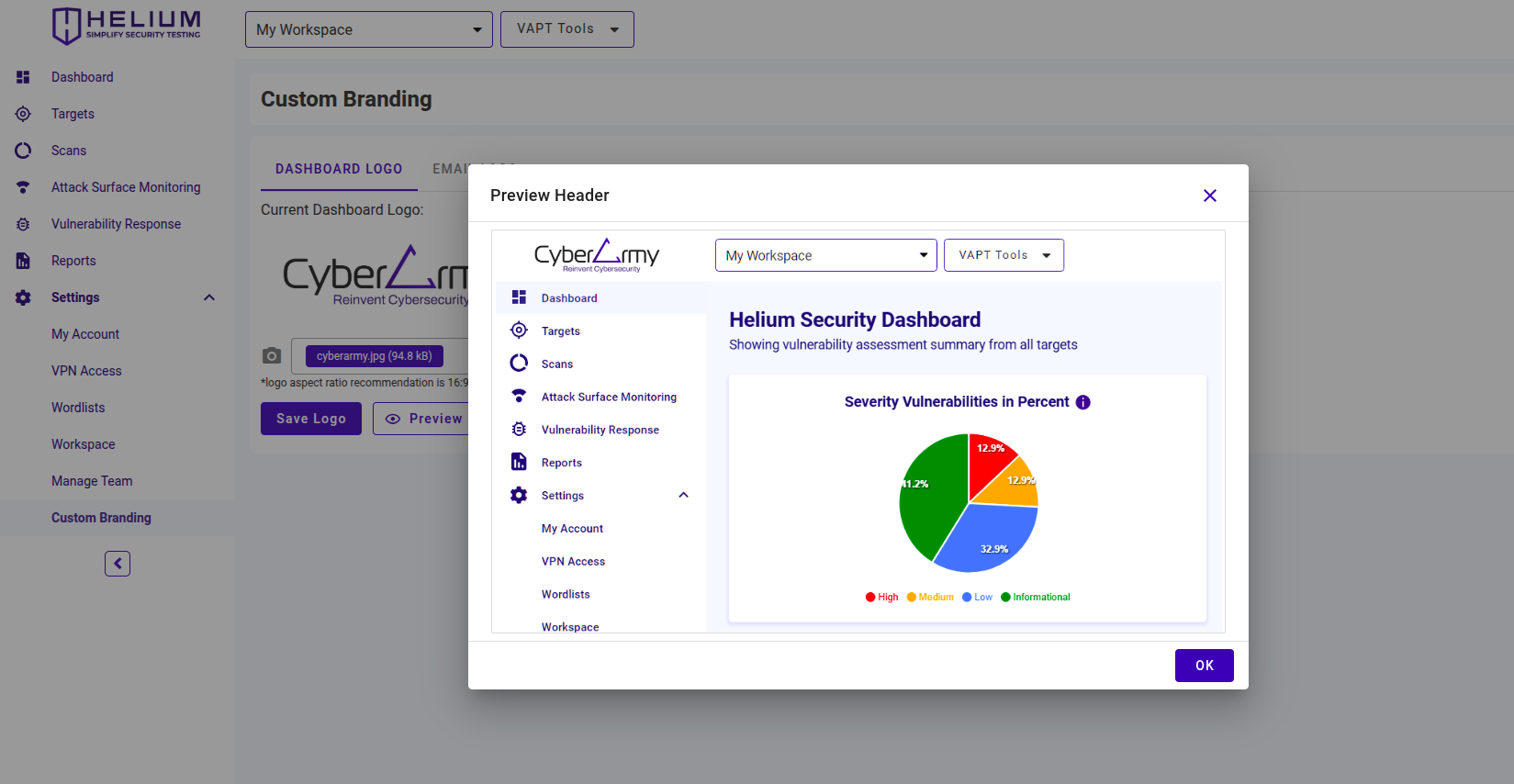The image size is (1514, 784).
Task: Click the Dashboard icon in the preview sidebar
Action: pyautogui.click(x=519, y=297)
